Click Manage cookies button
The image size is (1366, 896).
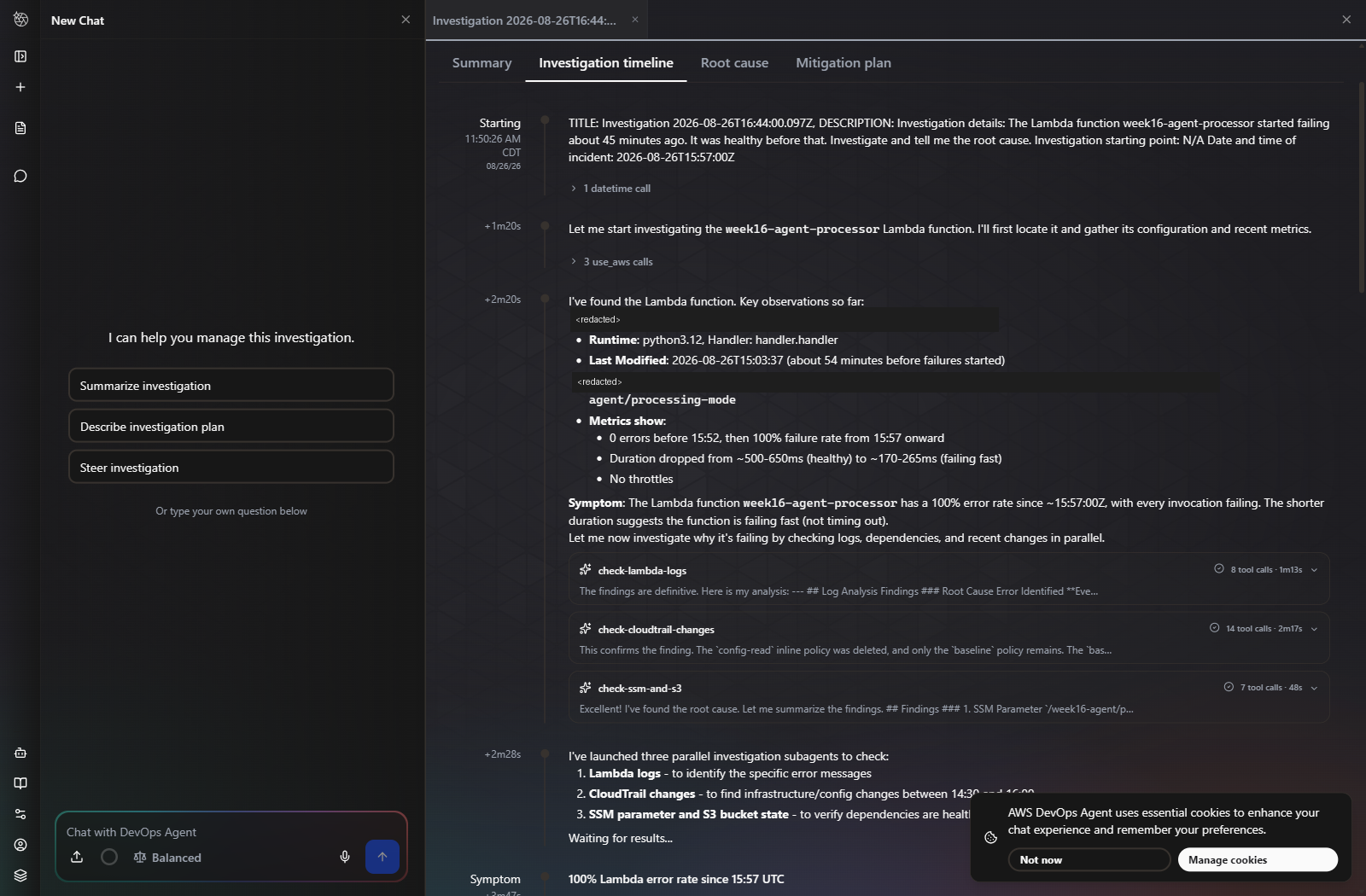coord(1258,859)
